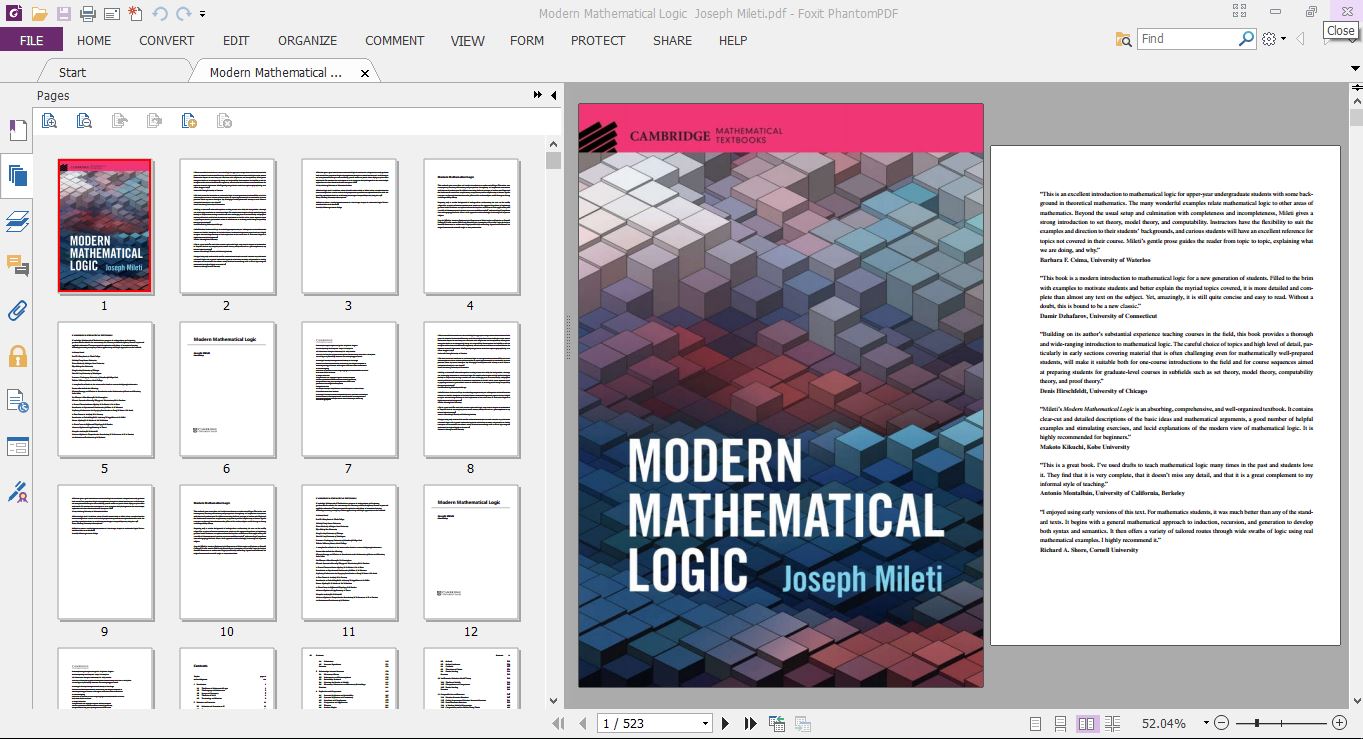Toggle facing pages view

pyautogui.click(x=1087, y=723)
